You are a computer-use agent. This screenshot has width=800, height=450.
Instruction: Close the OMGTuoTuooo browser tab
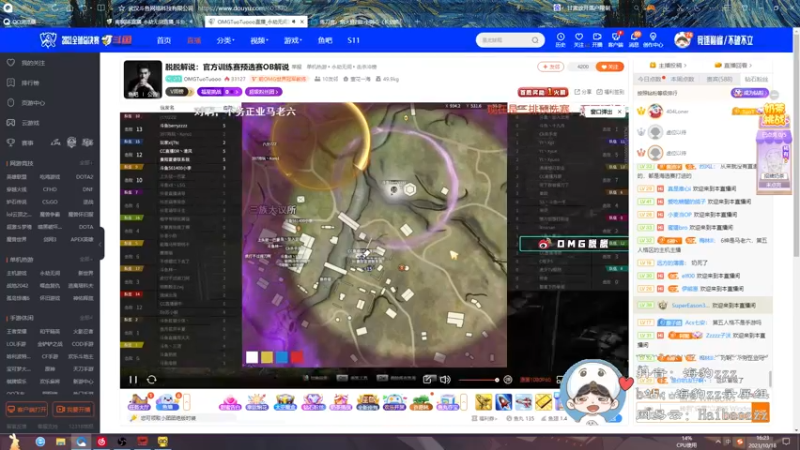[302, 21]
